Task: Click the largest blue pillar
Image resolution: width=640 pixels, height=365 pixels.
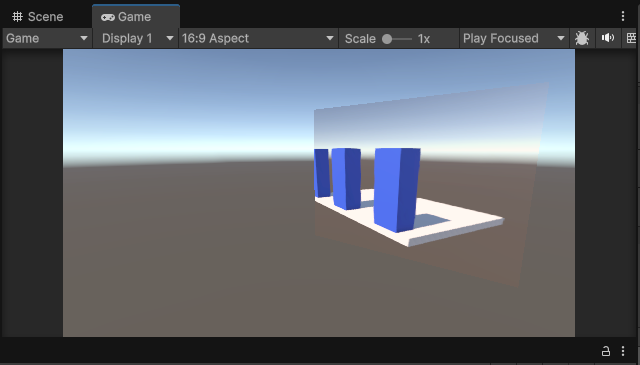Action: (397, 189)
